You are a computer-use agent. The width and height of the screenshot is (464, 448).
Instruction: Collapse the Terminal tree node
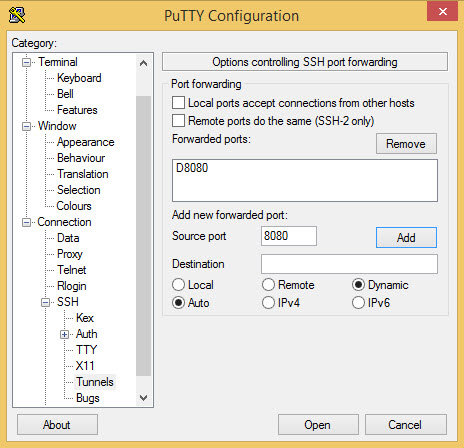(x=26, y=62)
